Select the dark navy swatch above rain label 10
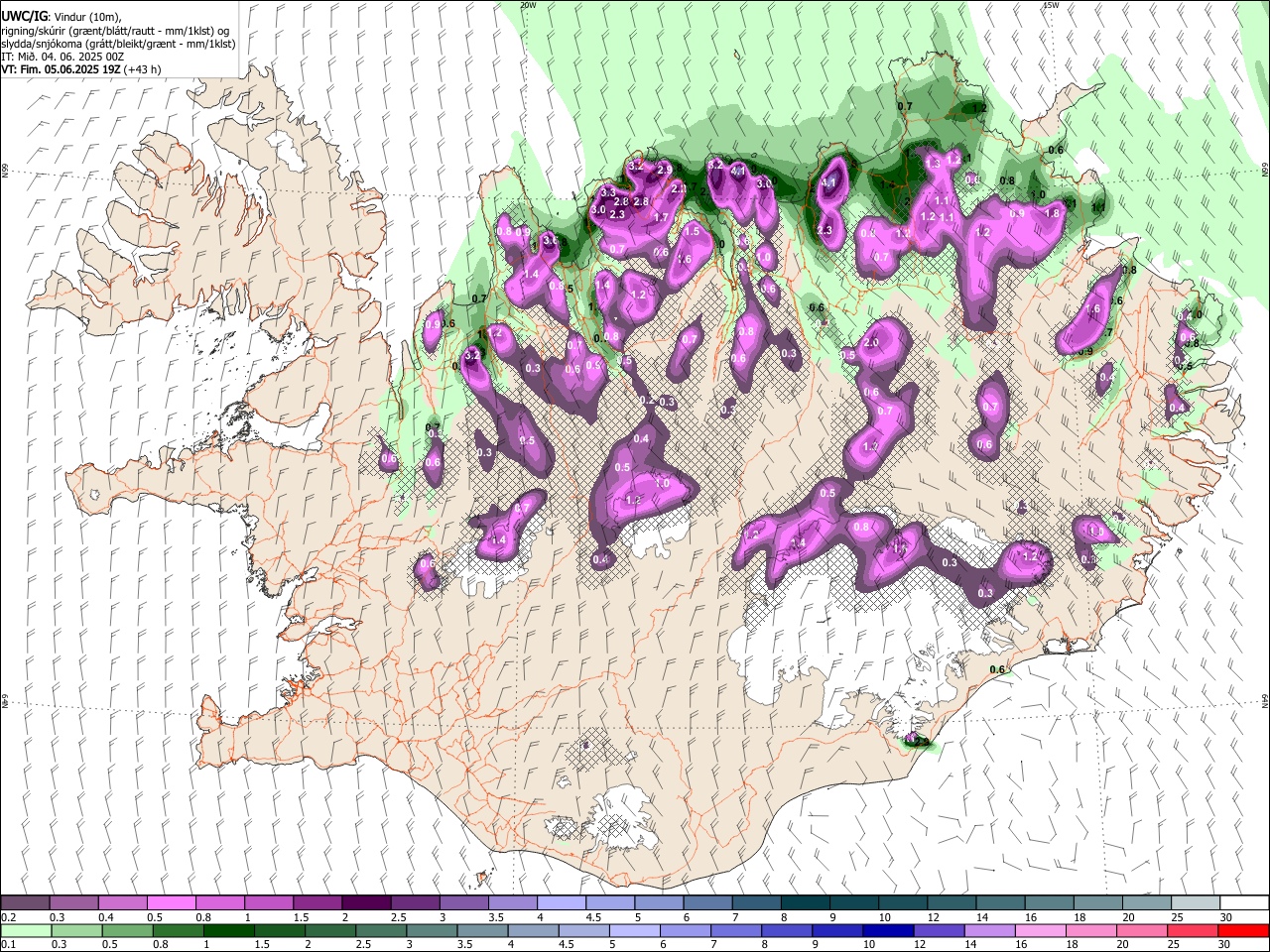 pyautogui.click(x=888, y=930)
